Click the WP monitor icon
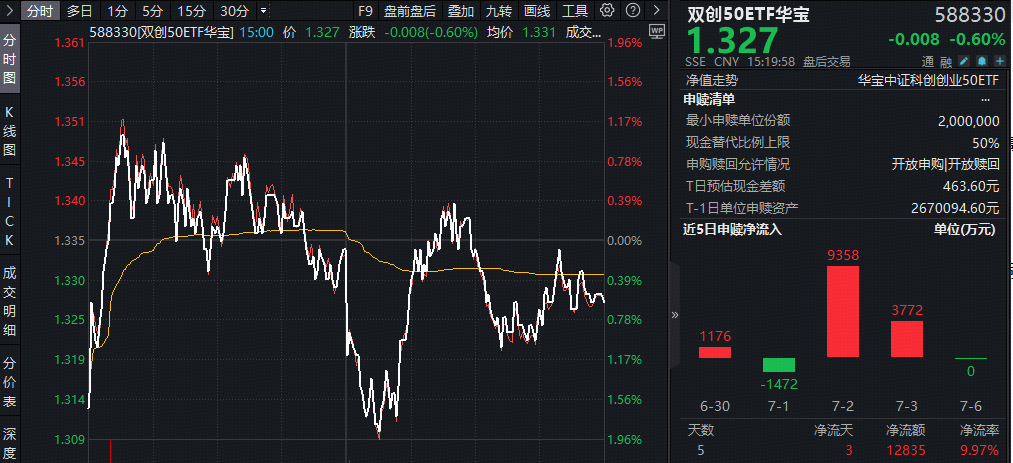Image resolution: width=1013 pixels, height=463 pixels. (657, 30)
